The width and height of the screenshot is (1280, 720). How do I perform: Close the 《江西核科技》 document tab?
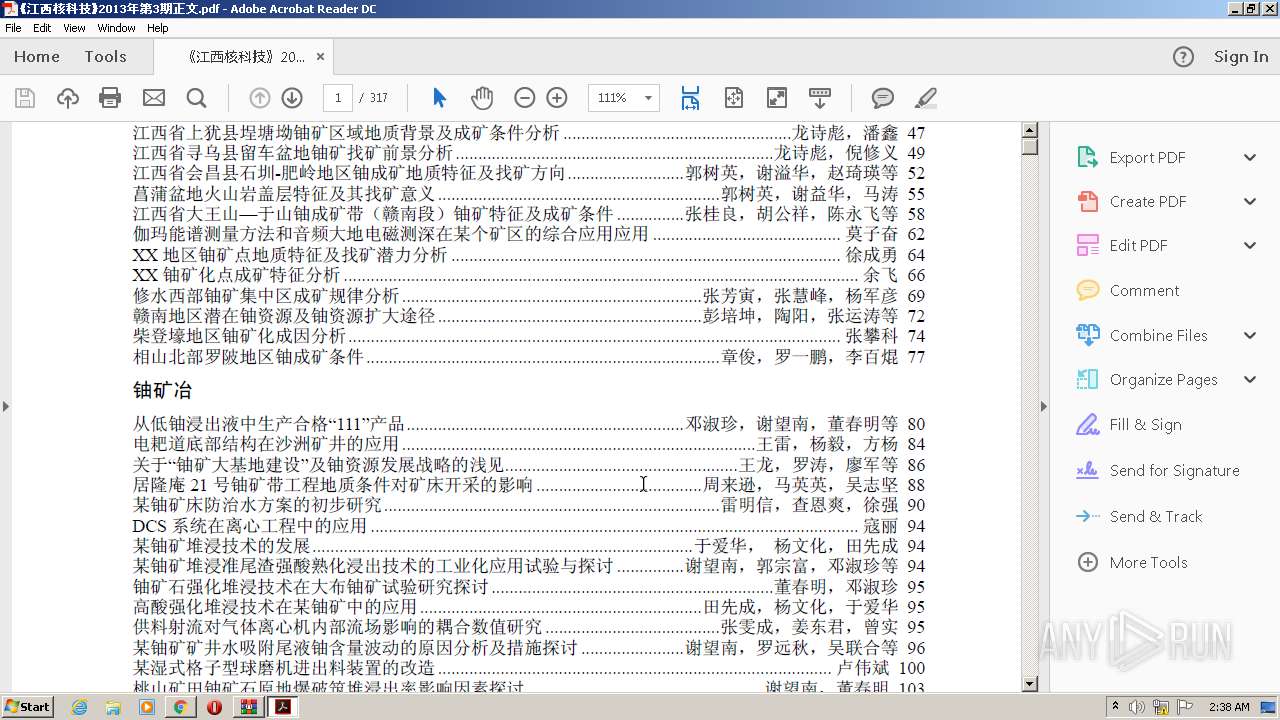pyautogui.click(x=320, y=57)
